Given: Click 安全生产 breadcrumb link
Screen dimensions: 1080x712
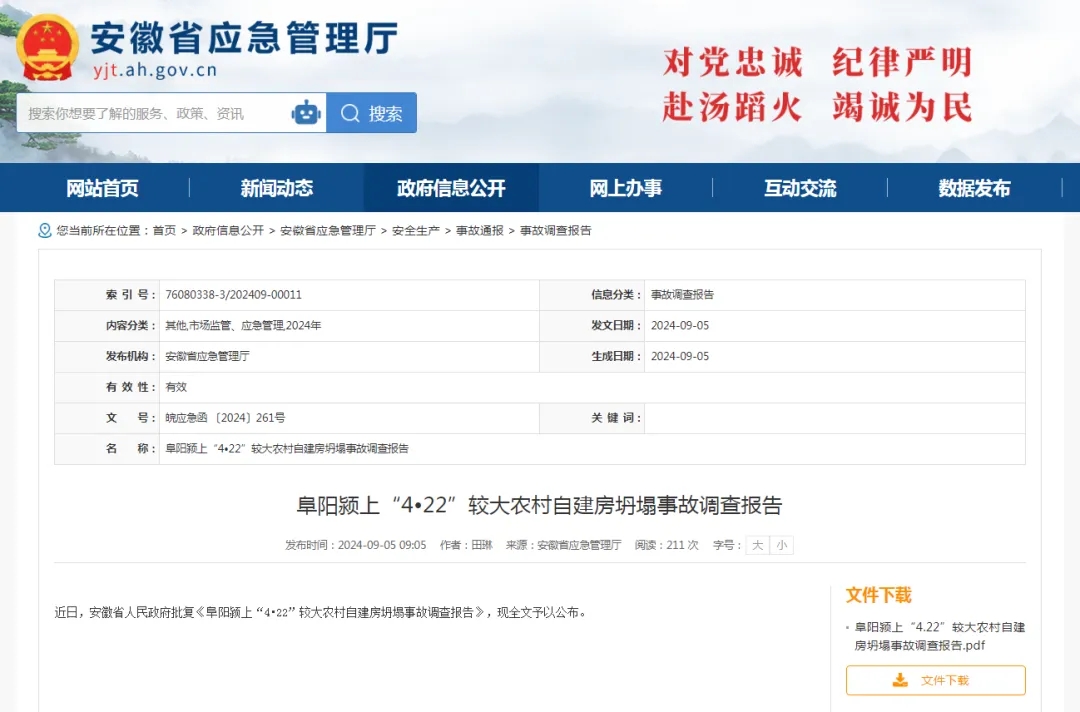Looking at the screenshot, I should [415, 230].
